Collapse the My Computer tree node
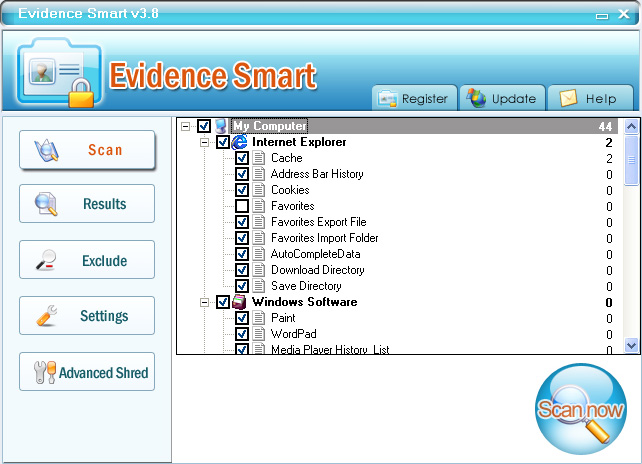This screenshot has width=642, height=464. pyautogui.click(x=185, y=126)
